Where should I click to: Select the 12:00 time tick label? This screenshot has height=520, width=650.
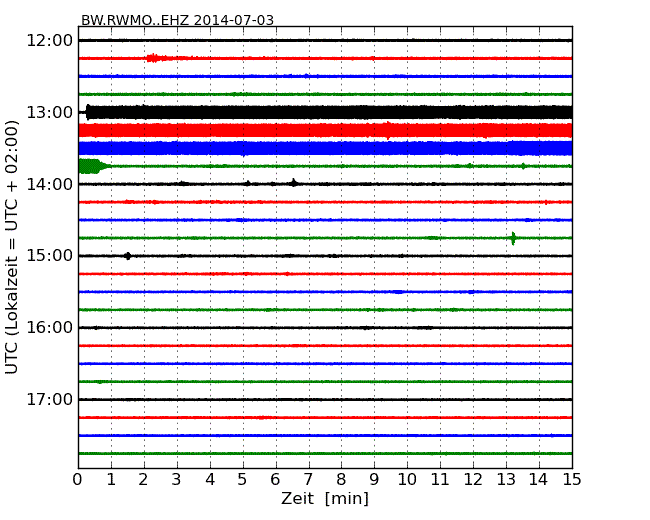[x=50, y=41]
